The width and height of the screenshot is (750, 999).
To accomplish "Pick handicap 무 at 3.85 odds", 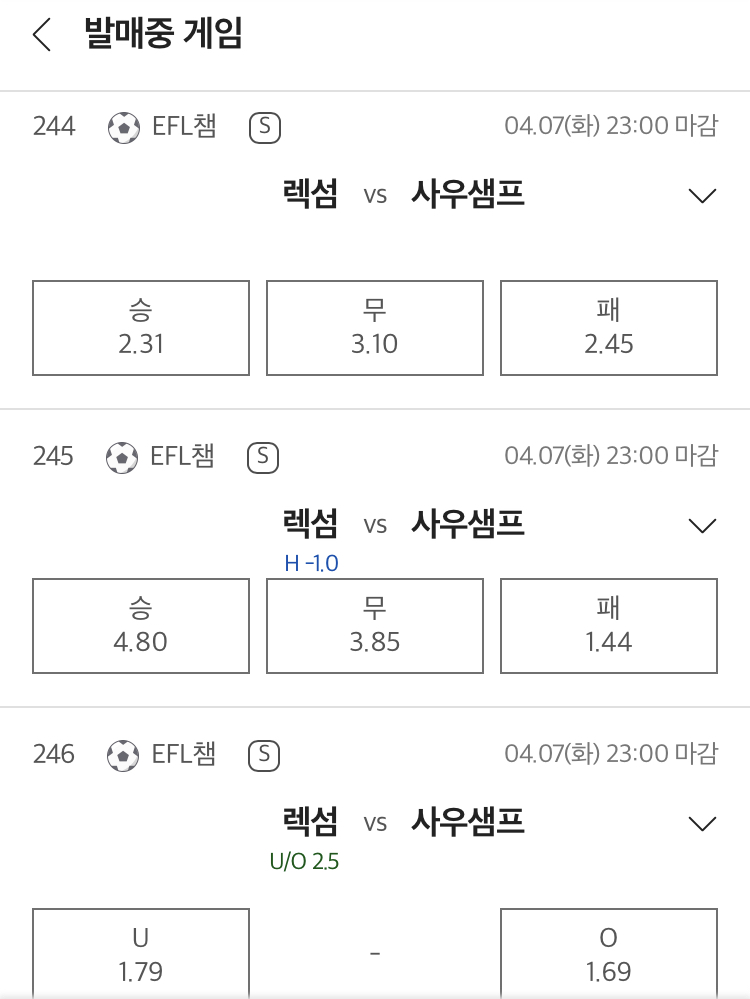I will pos(375,626).
